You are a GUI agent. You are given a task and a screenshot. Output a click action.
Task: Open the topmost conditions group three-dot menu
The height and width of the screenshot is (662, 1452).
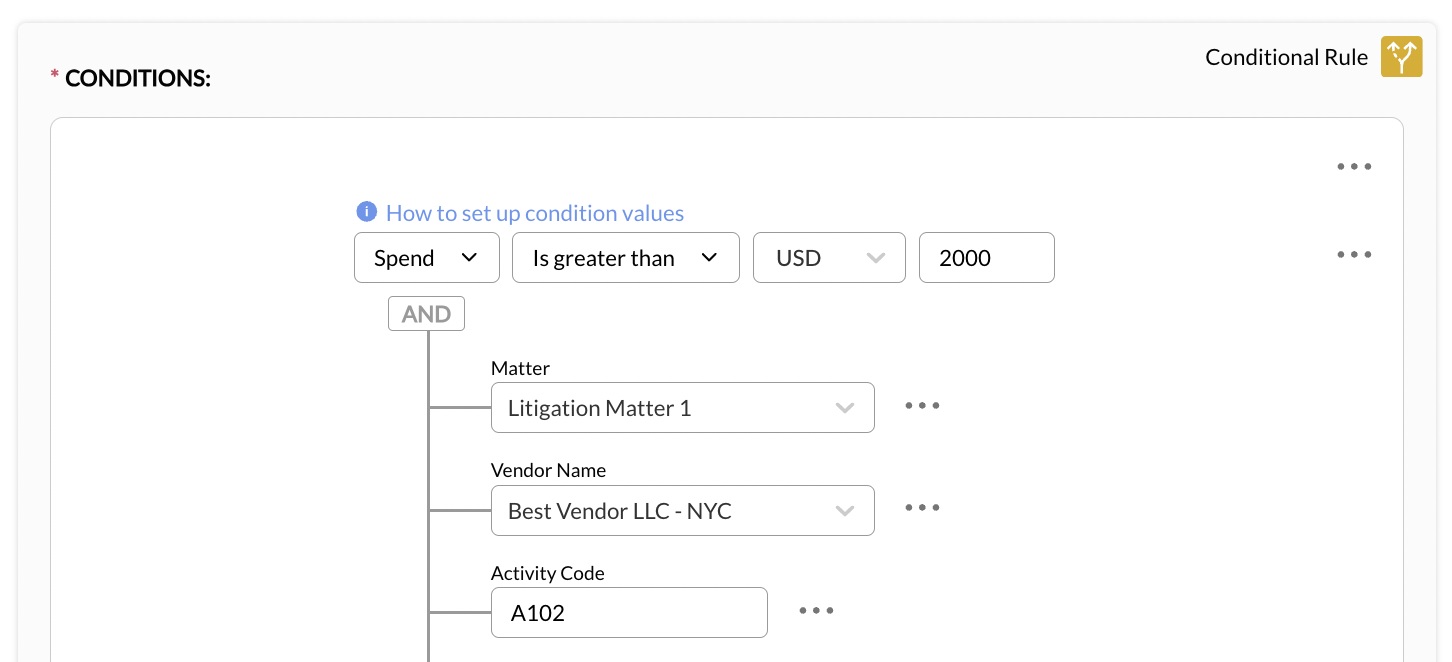pyautogui.click(x=1354, y=166)
